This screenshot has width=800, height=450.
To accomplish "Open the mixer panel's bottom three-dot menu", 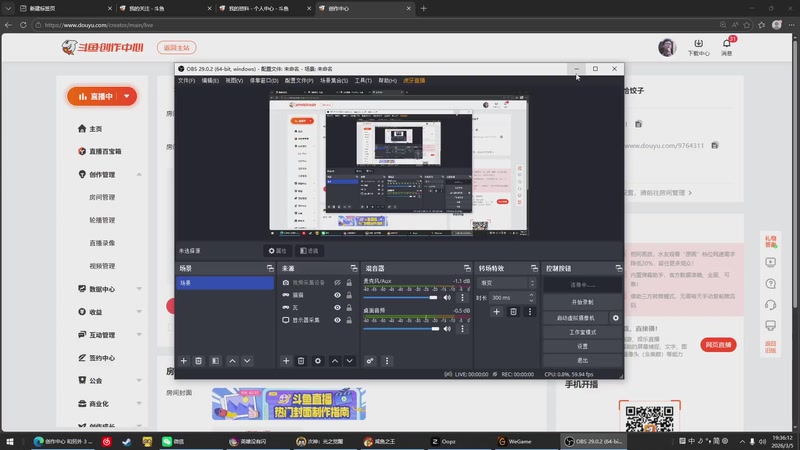I will tap(387, 361).
